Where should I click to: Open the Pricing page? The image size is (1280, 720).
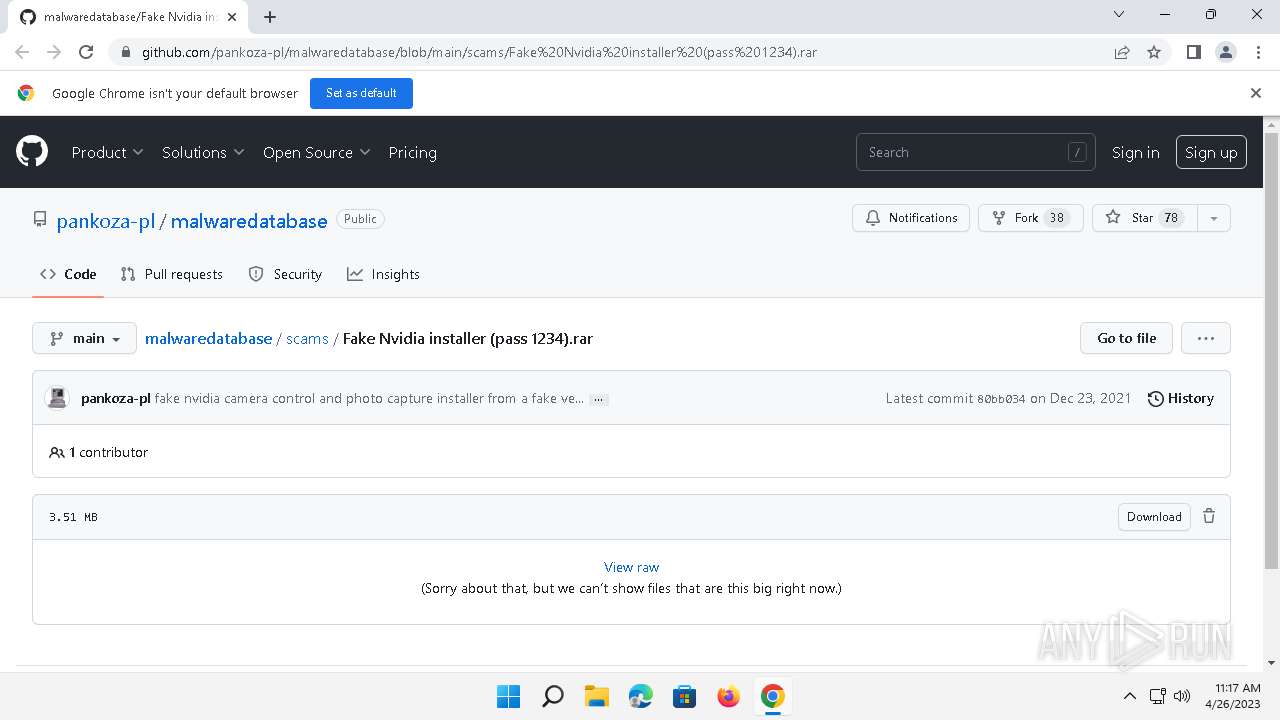click(412, 152)
